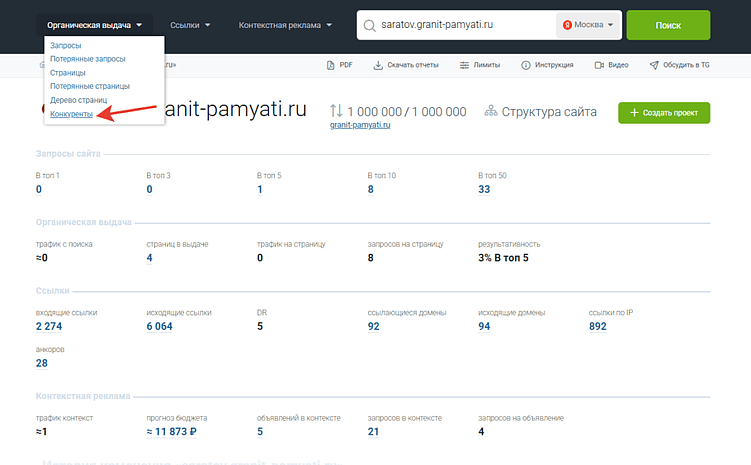Click the В топ 50 value 33
The height and width of the screenshot is (465, 751).
484,189
